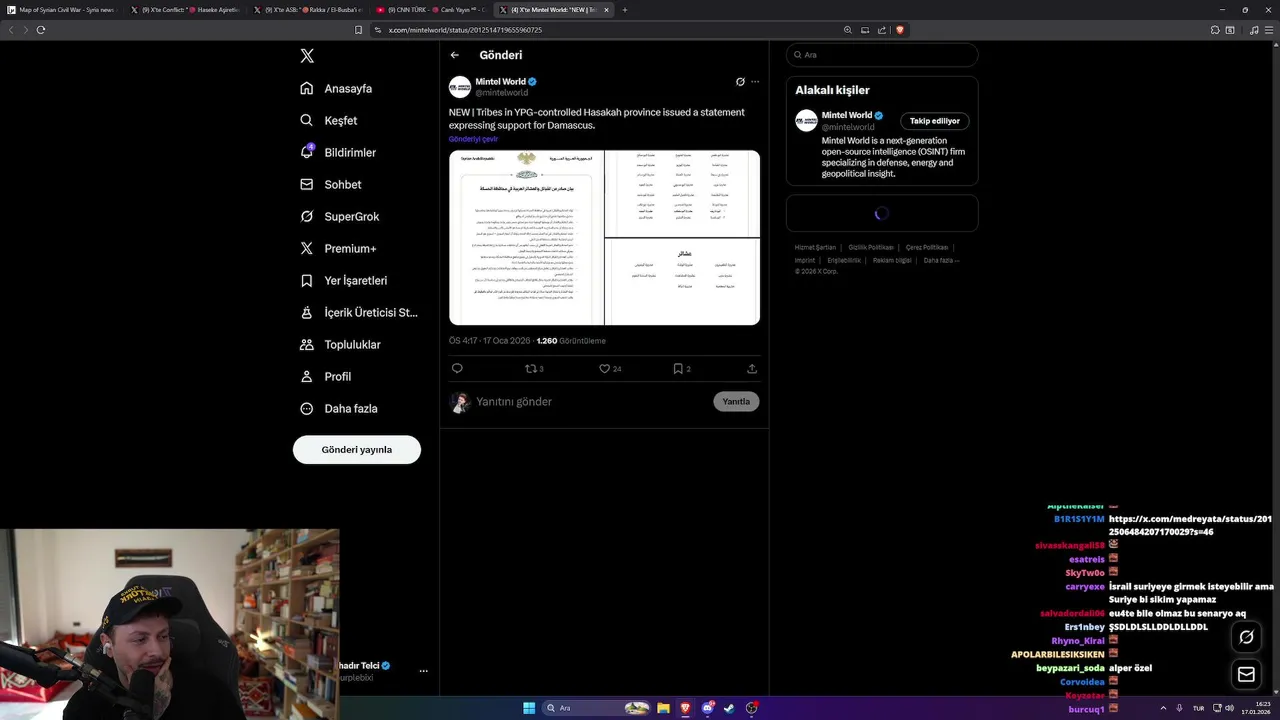Open İçerik Üreticisi Stüdyosu

click(x=359, y=312)
